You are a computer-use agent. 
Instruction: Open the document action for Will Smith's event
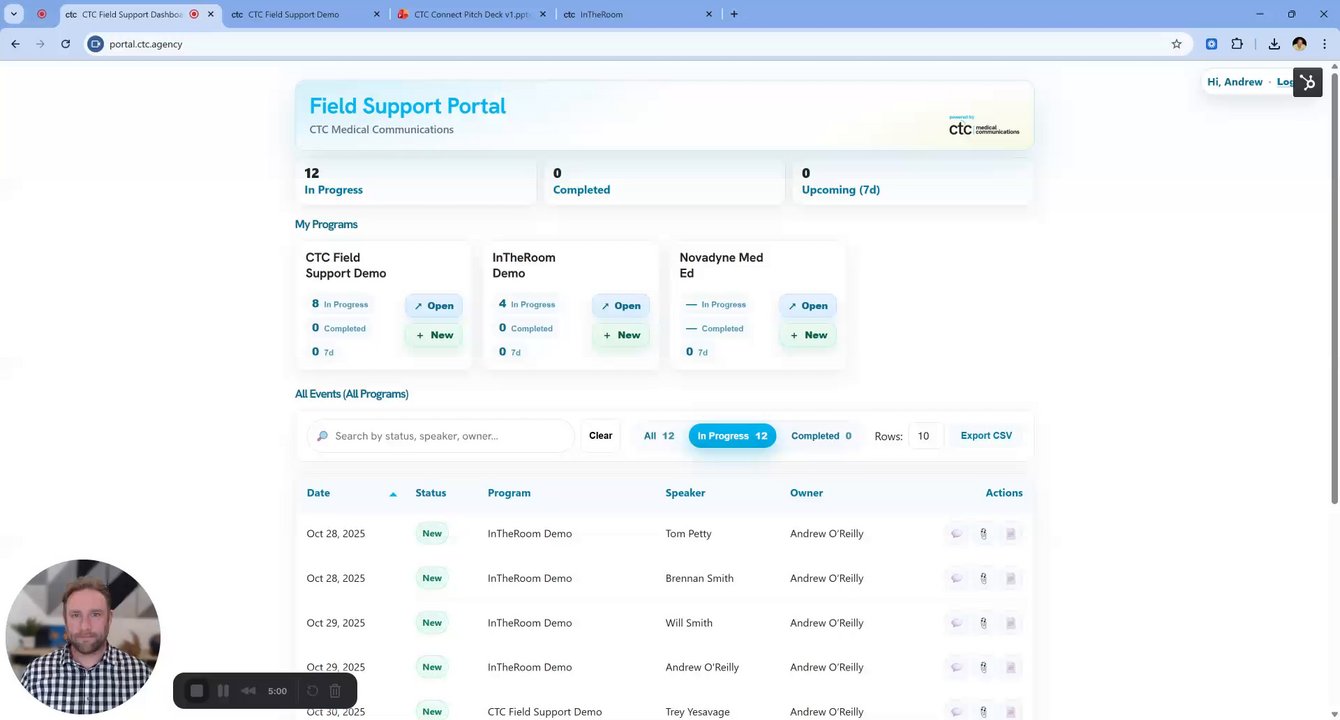coord(1010,623)
